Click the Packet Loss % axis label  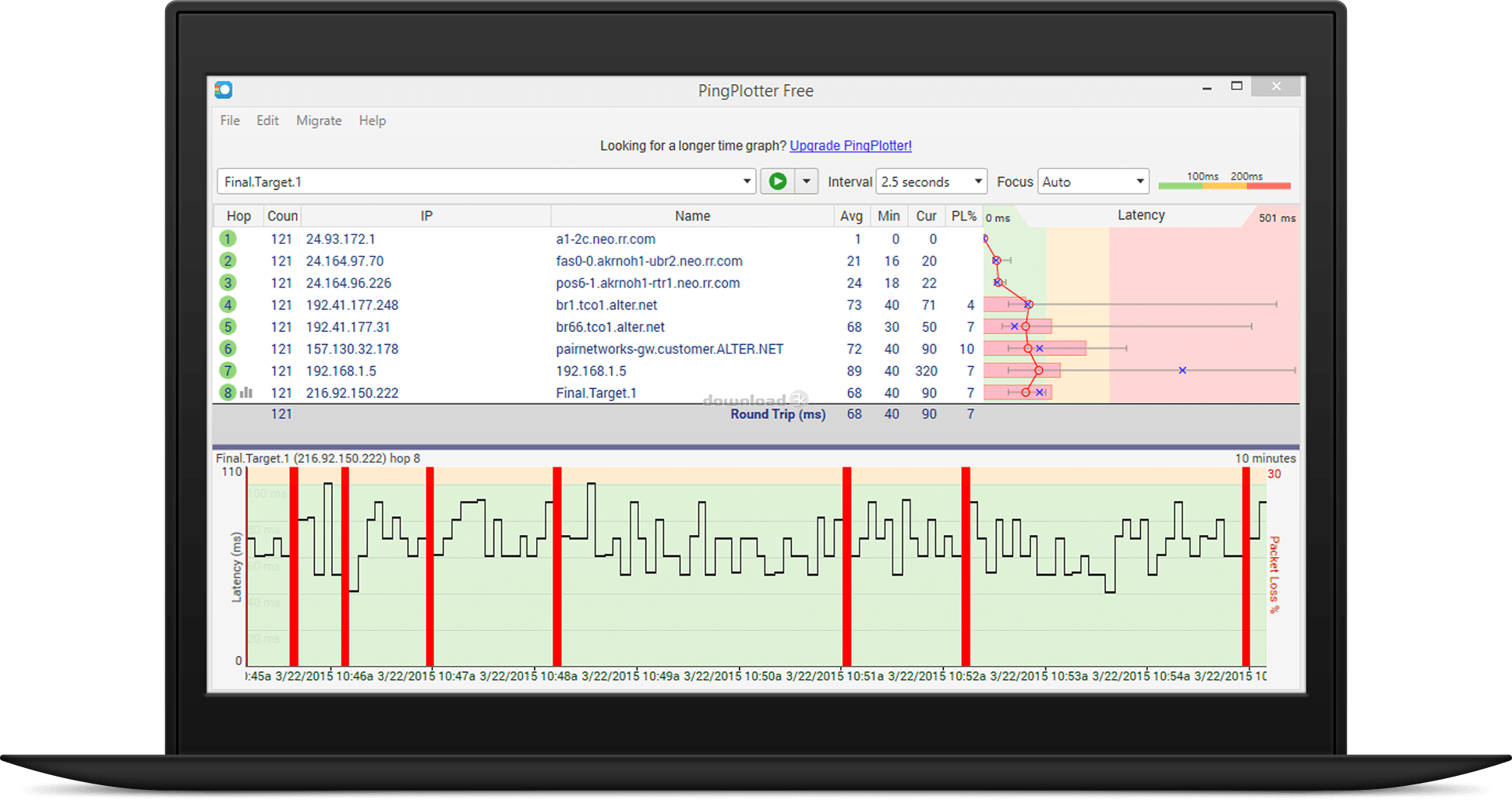pos(1274,575)
